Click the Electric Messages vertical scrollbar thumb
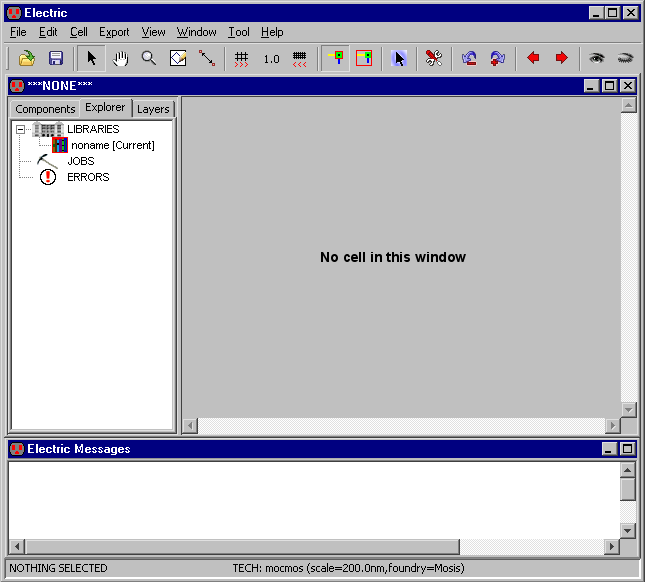The width and height of the screenshot is (645, 582). point(627,489)
